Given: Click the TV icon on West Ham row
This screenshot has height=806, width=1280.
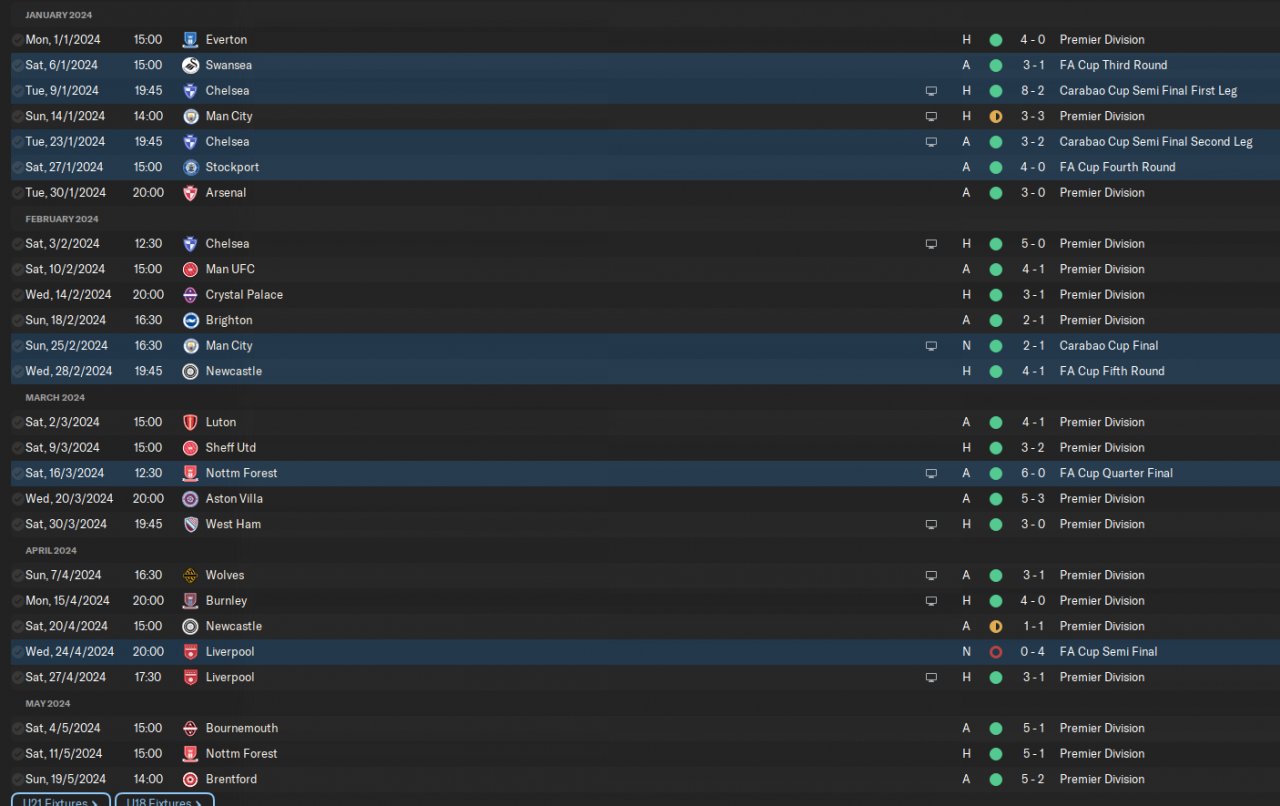Looking at the screenshot, I should coord(931,524).
